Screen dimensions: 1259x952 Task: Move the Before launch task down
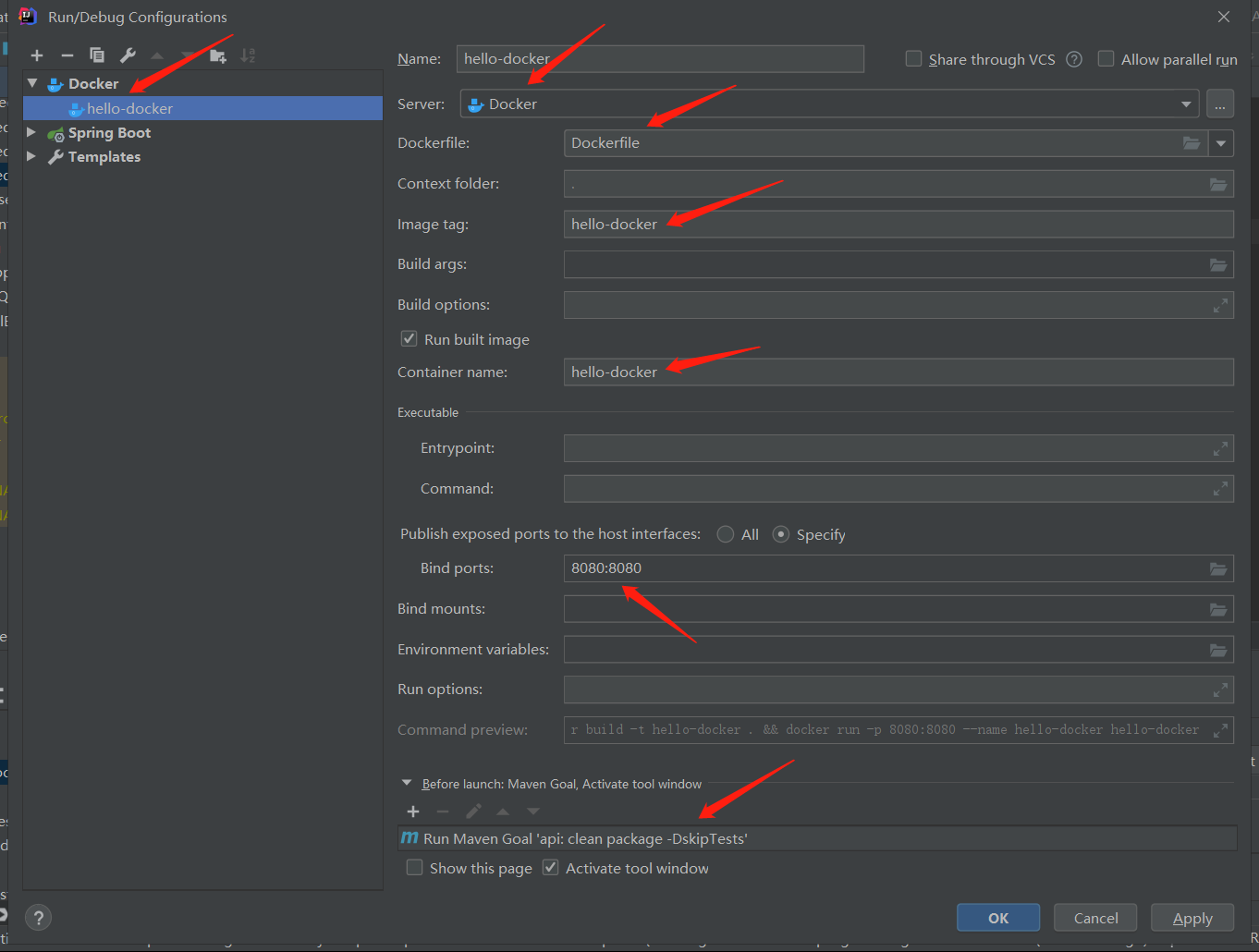533,812
